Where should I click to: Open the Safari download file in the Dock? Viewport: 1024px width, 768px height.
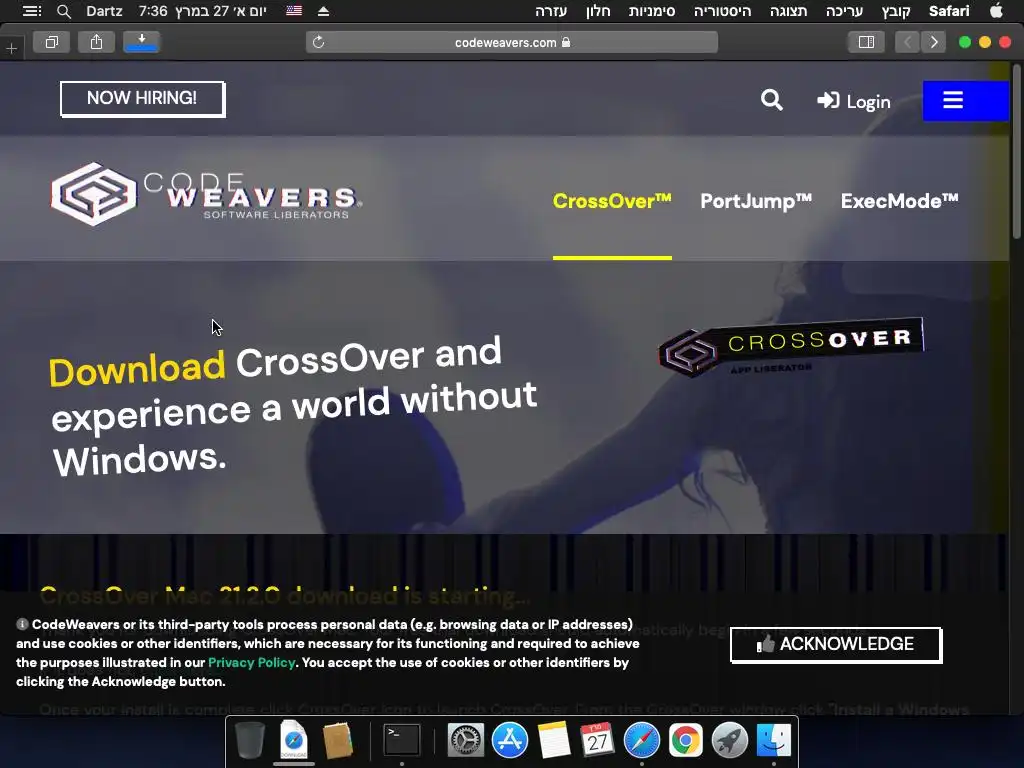click(x=293, y=740)
